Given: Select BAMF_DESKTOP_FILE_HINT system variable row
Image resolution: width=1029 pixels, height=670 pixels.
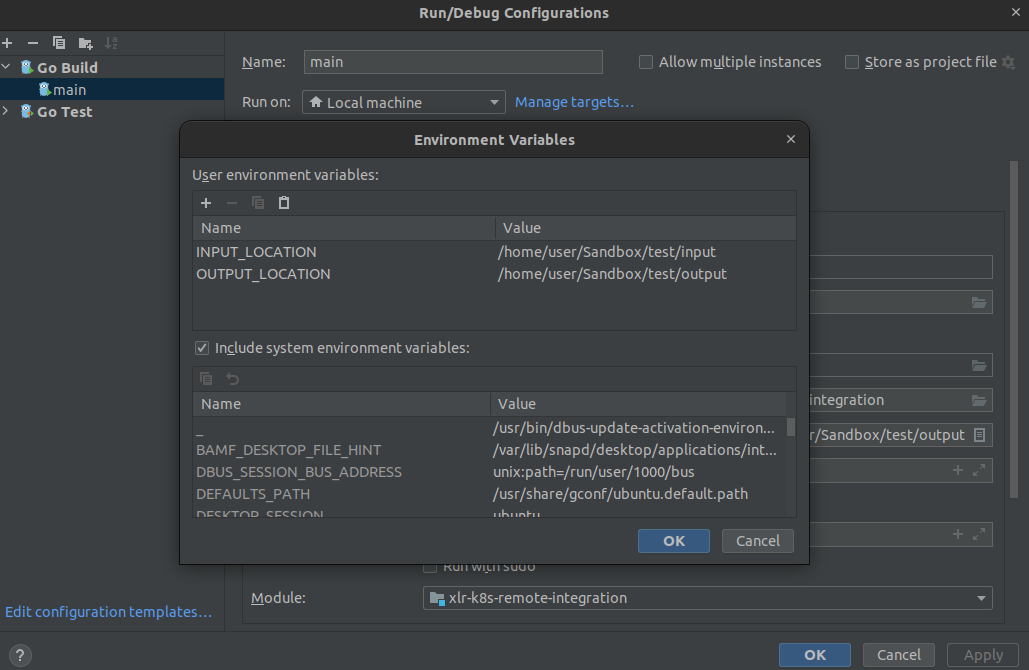Looking at the screenshot, I should click(490, 450).
